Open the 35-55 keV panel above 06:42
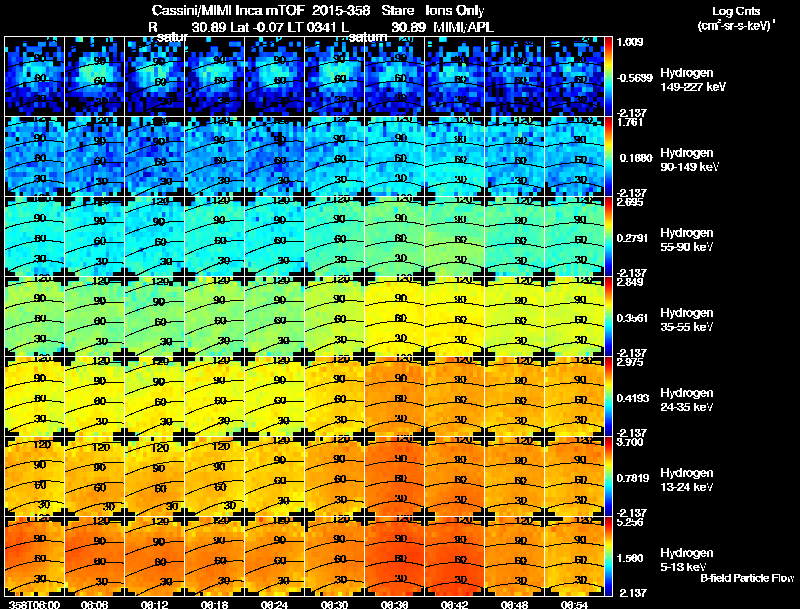Viewport: 800px width, 609px height. coord(455,317)
